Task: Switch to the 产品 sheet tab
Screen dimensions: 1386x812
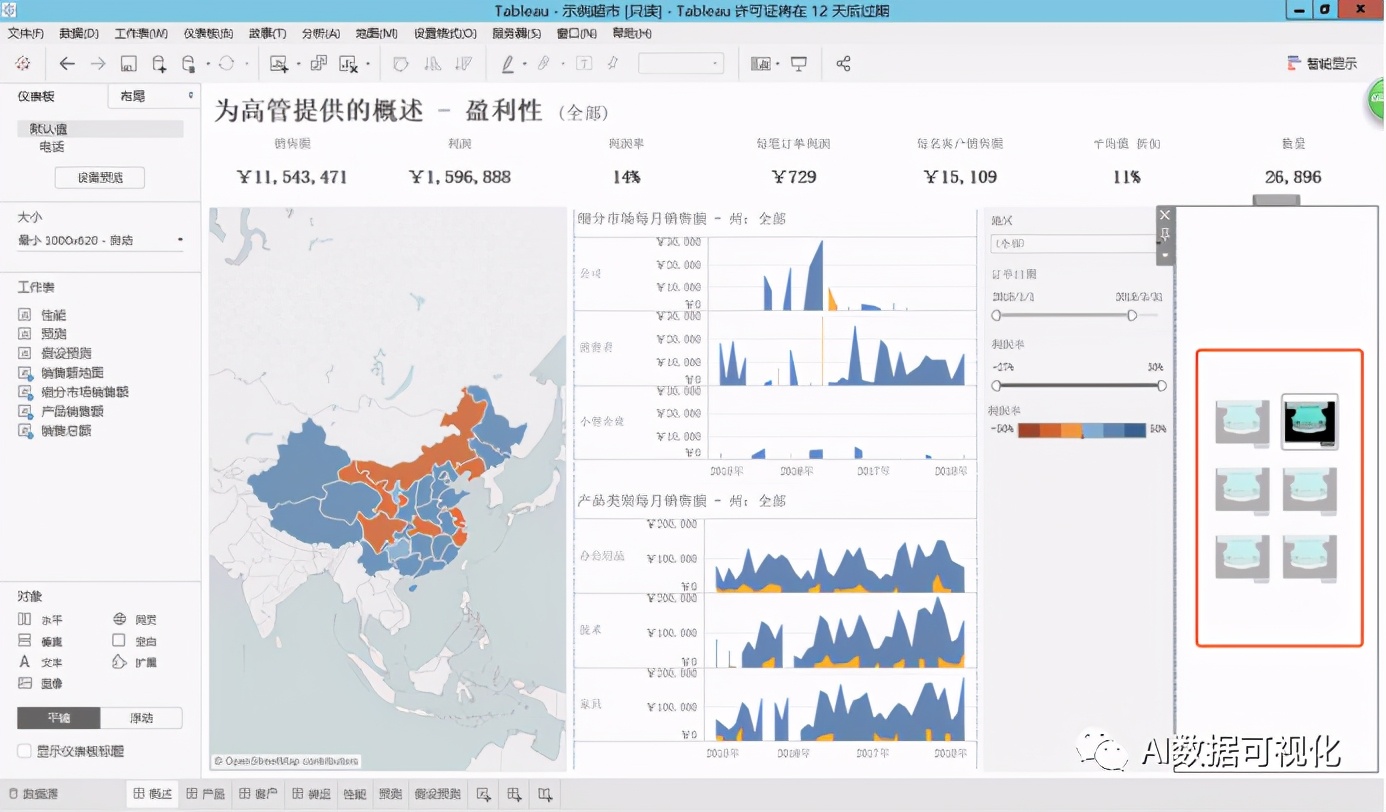Action: point(205,793)
